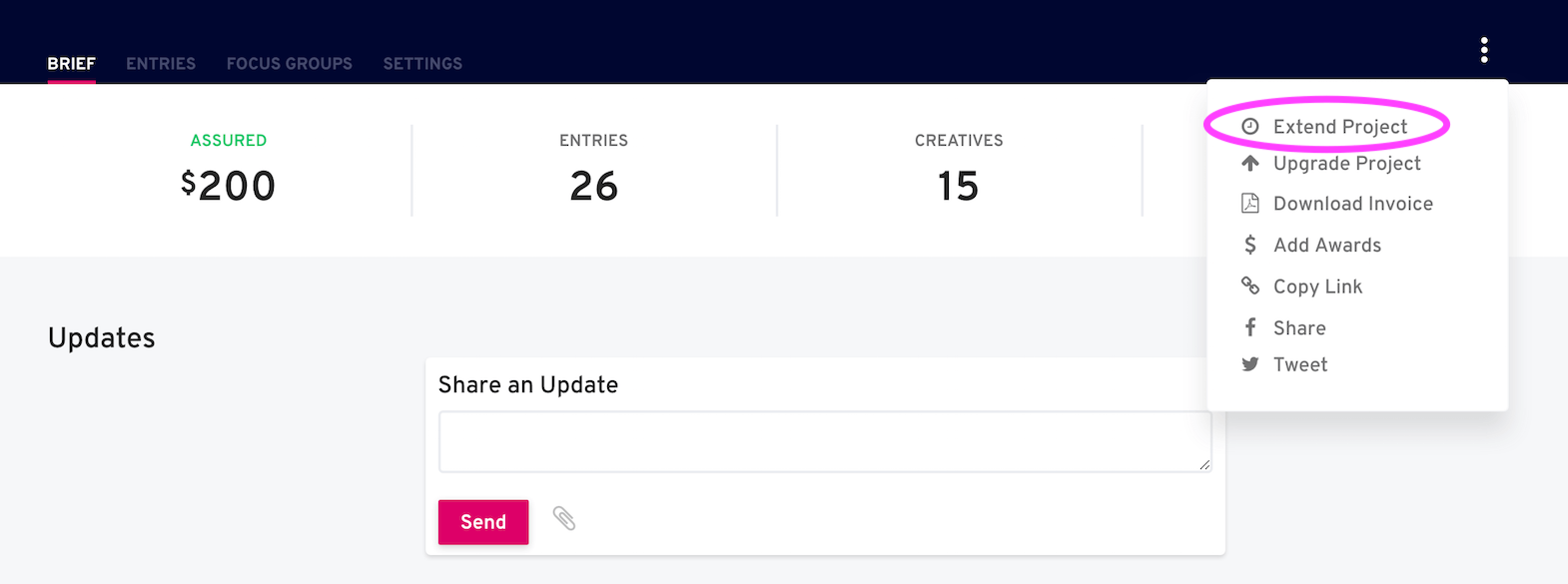Click the chain link icon next to Copy Link
Viewport: 1568px width, 584px height.
click(1251, 287)
